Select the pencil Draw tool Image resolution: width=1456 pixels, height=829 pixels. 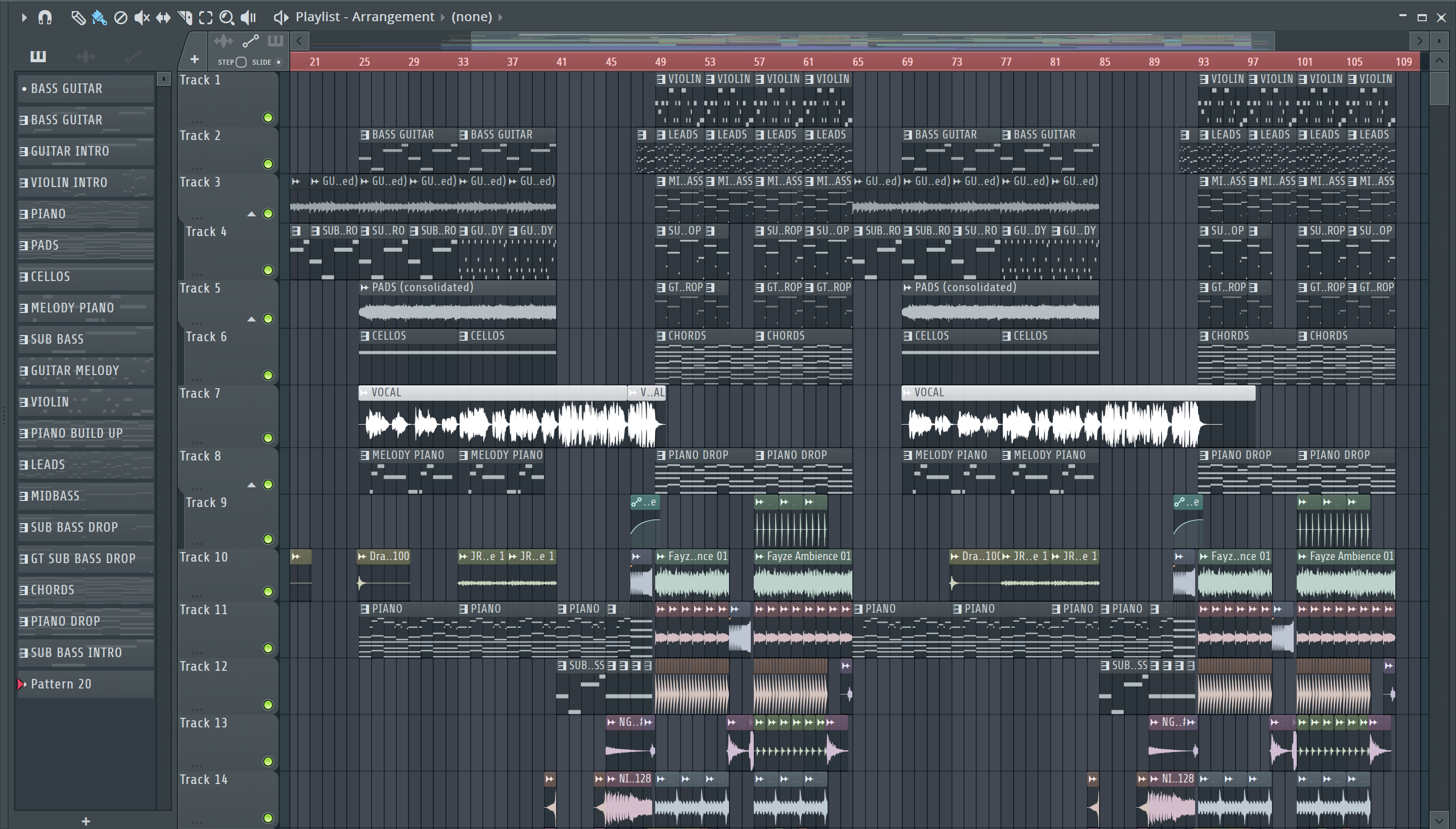click(78, 18)
